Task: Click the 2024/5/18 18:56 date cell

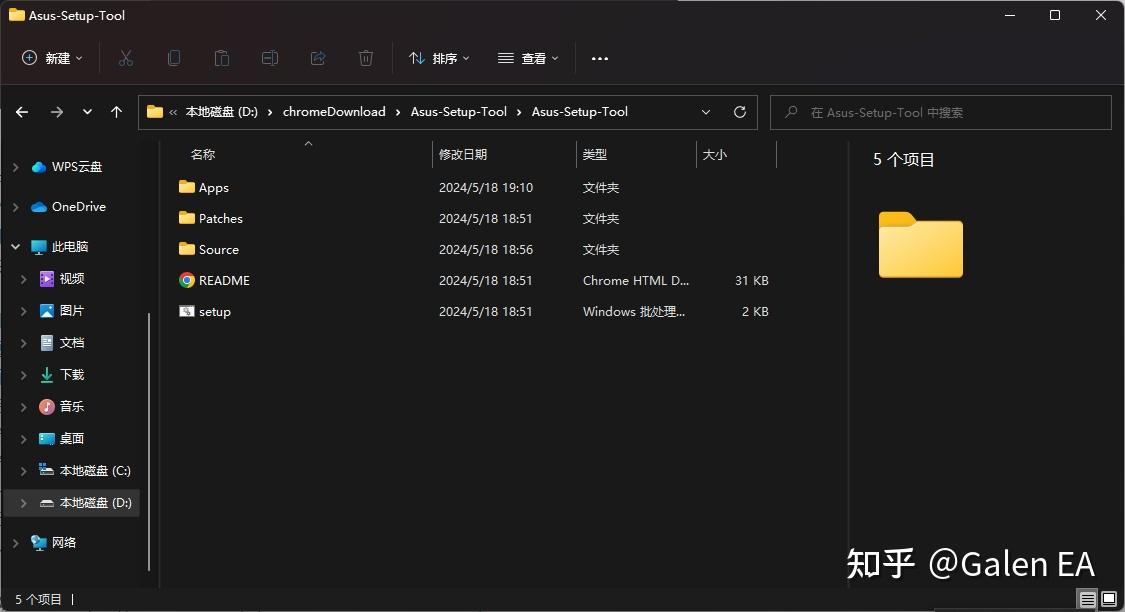Action: pos(486,250)
